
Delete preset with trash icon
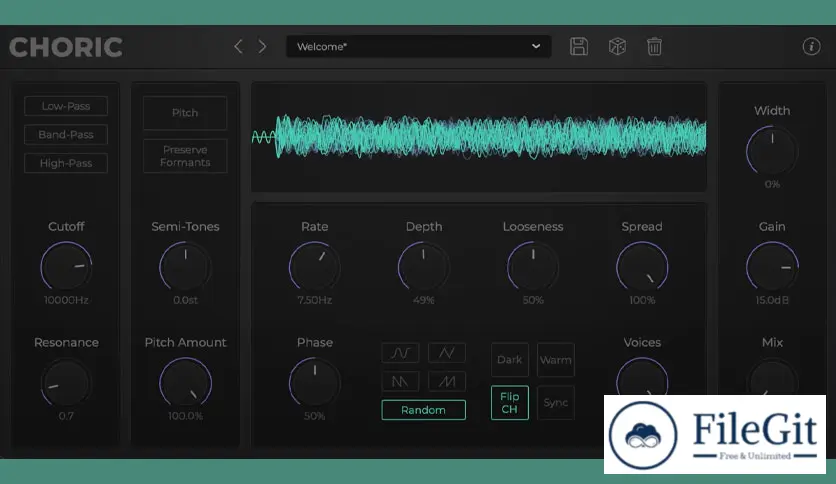click(x=654, y=47)
